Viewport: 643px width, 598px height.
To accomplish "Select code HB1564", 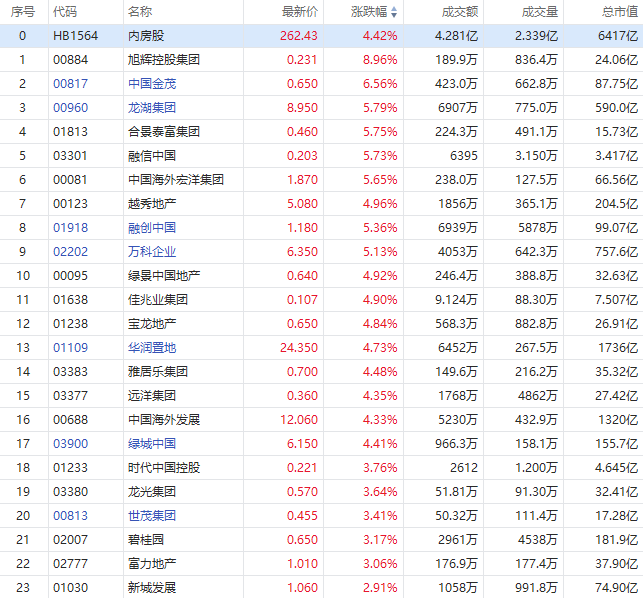I will coord(75,36).
